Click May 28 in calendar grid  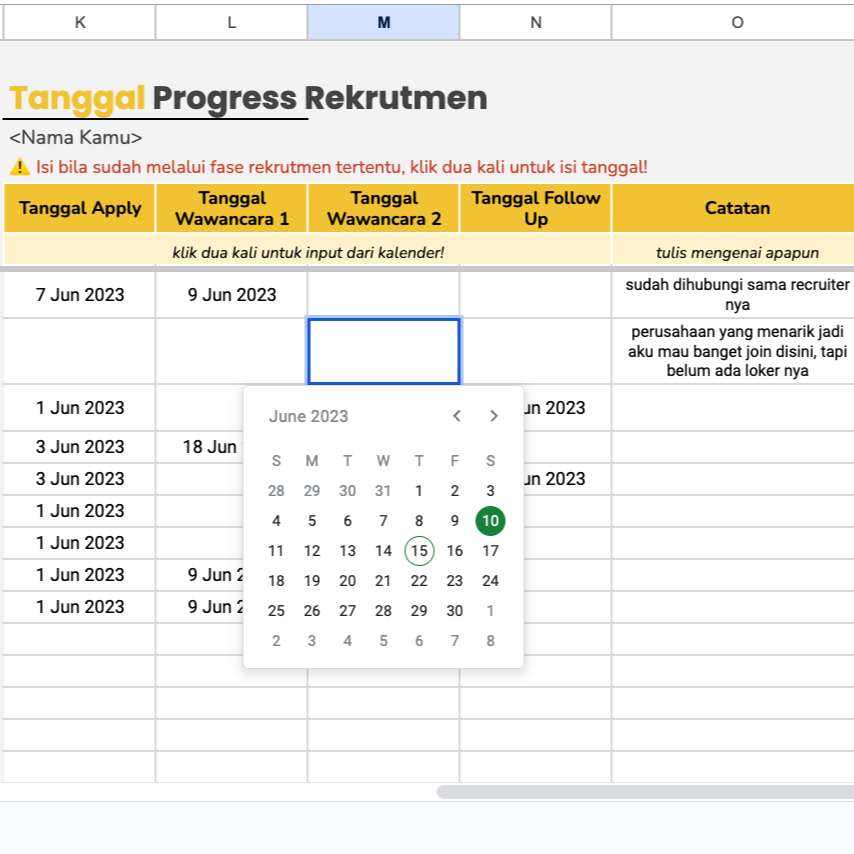tap(276, 491)
